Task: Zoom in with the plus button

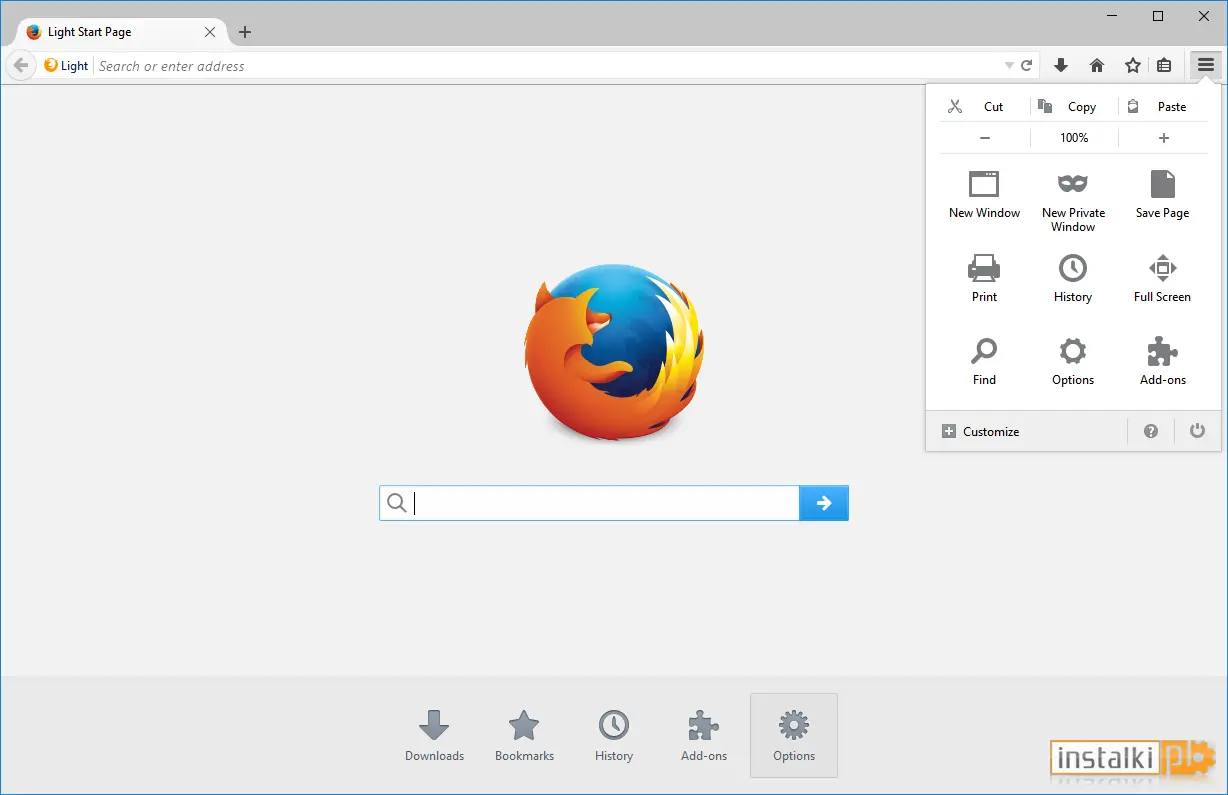Action: click(x=1164, y=138)
